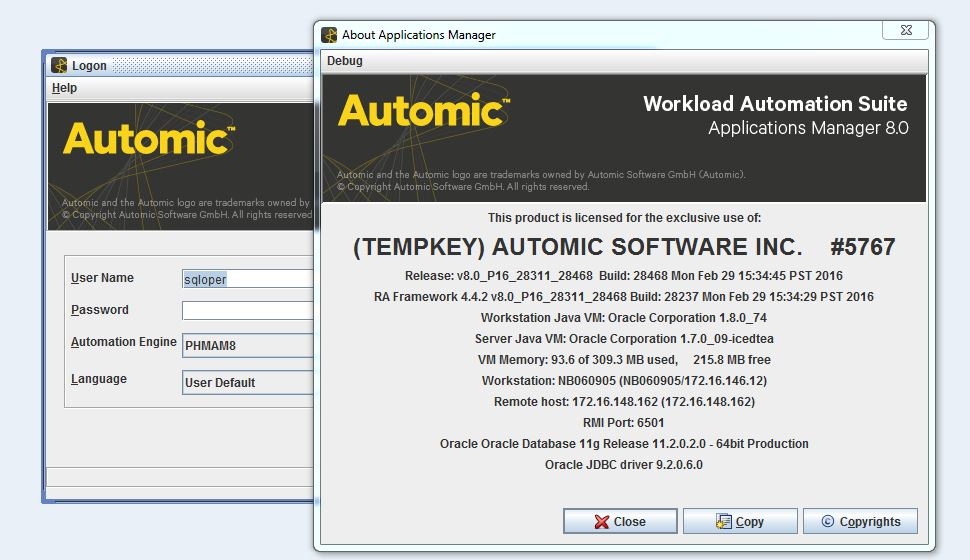970x560 pixels.
Task: Click the (TEMPKEY) AUTOMIC SOFTWARE INC. license name
Action: [577, 247]
